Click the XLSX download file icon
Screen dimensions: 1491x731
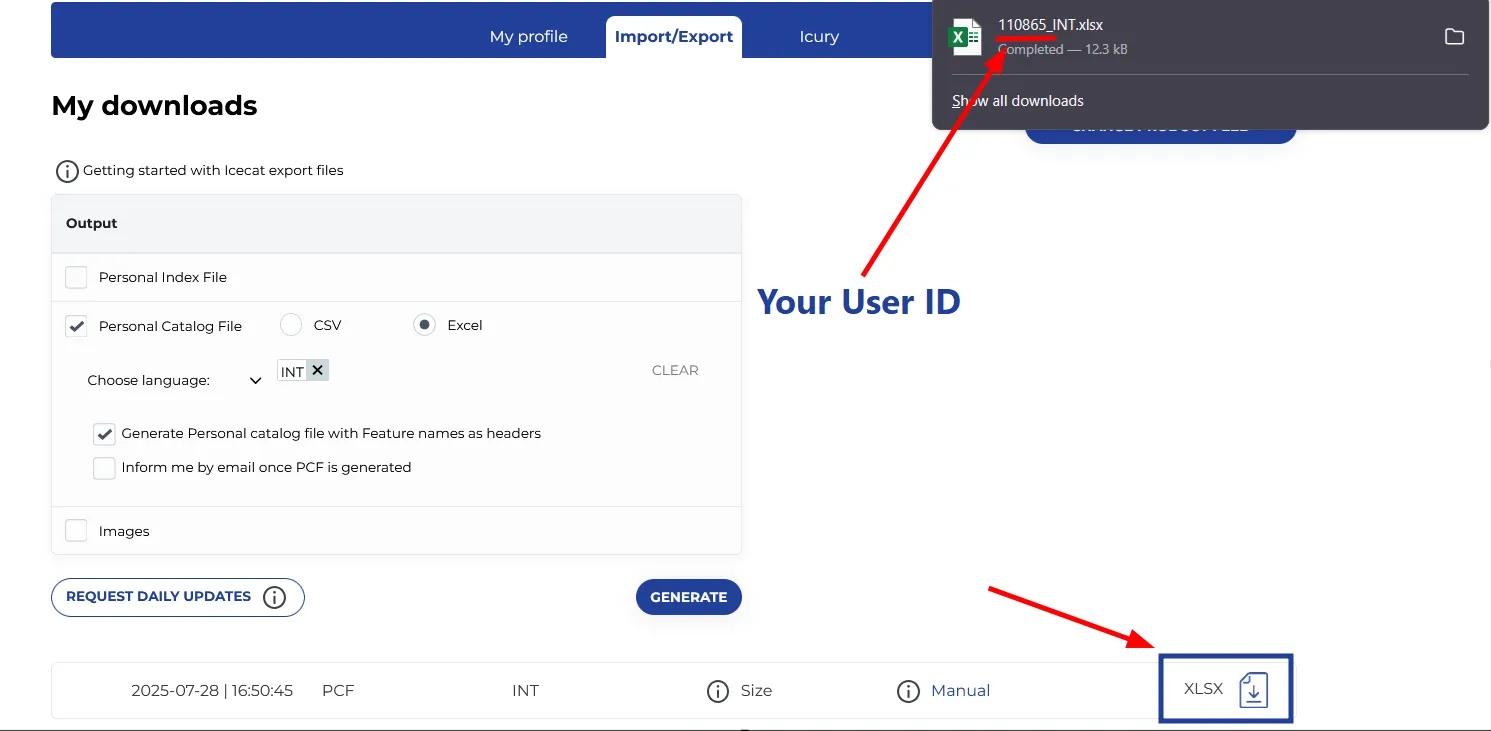pyautogui.click(x=1253, y=690)
